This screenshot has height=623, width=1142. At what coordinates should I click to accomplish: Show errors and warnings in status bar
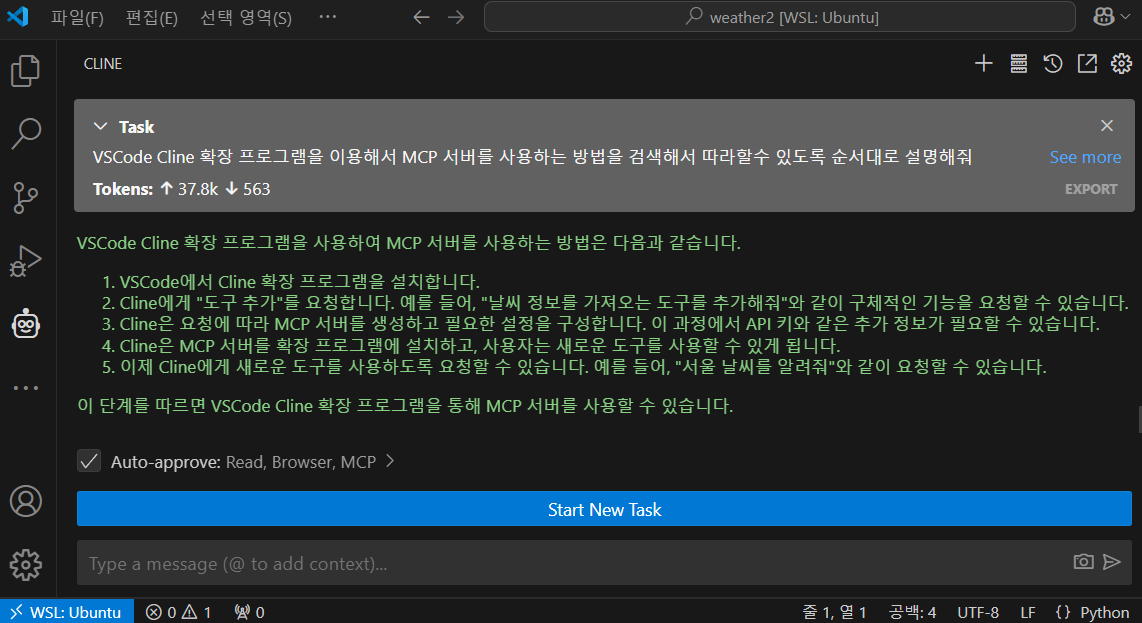(x=178, y=612)
